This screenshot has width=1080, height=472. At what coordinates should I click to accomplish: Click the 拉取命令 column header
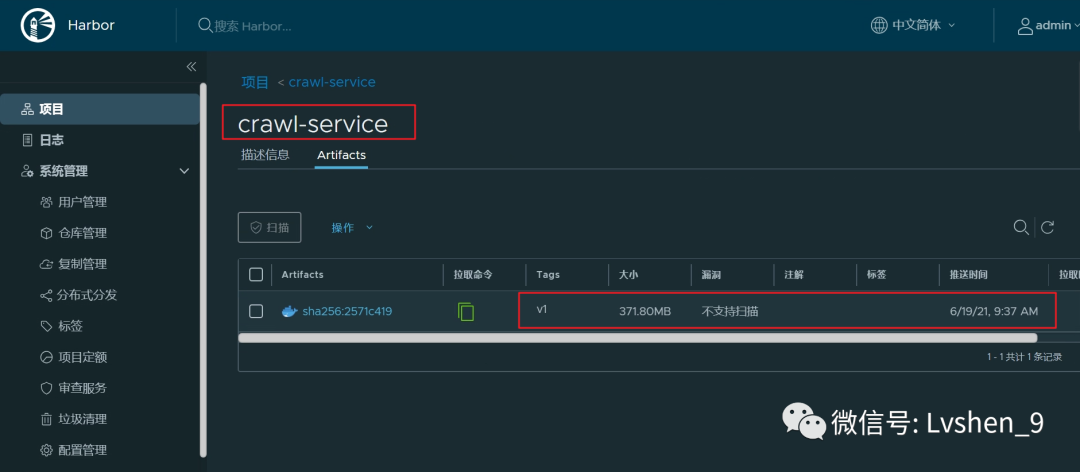pyautogui.click(x=472, y=274)
